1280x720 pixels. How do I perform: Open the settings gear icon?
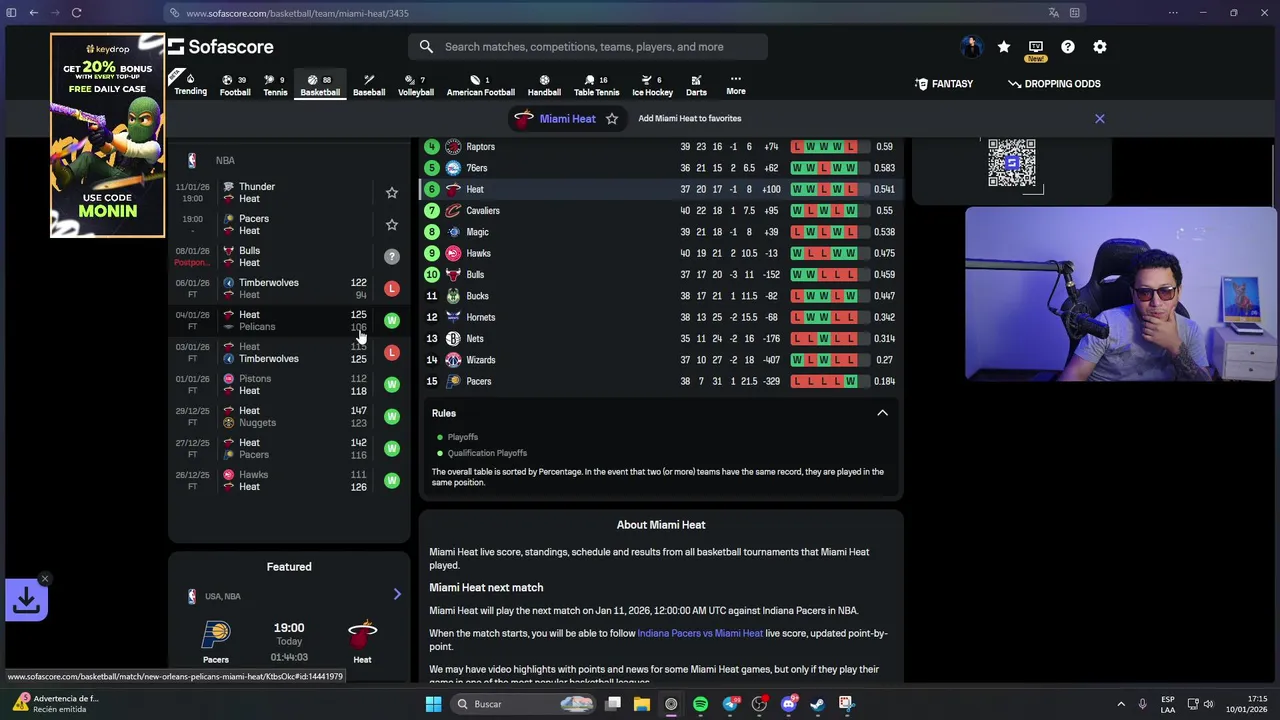point(1100,47)
